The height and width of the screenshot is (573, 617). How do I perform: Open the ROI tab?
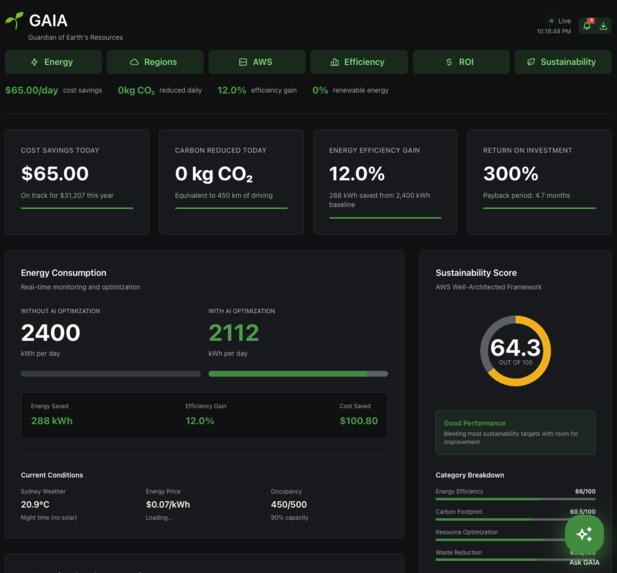pyautogui.click(x=461, y=62)
